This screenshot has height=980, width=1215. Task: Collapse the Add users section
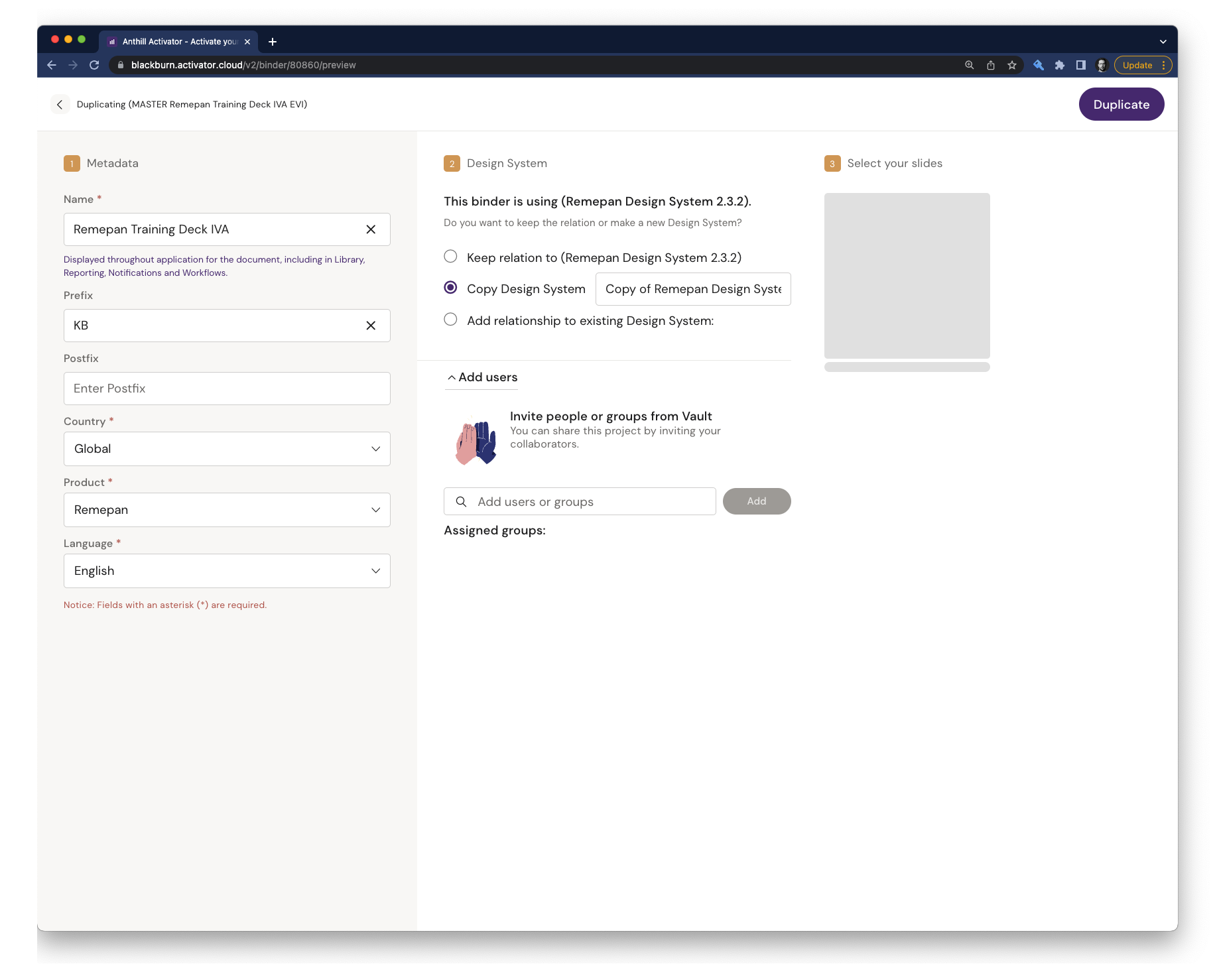click(481, 377)
